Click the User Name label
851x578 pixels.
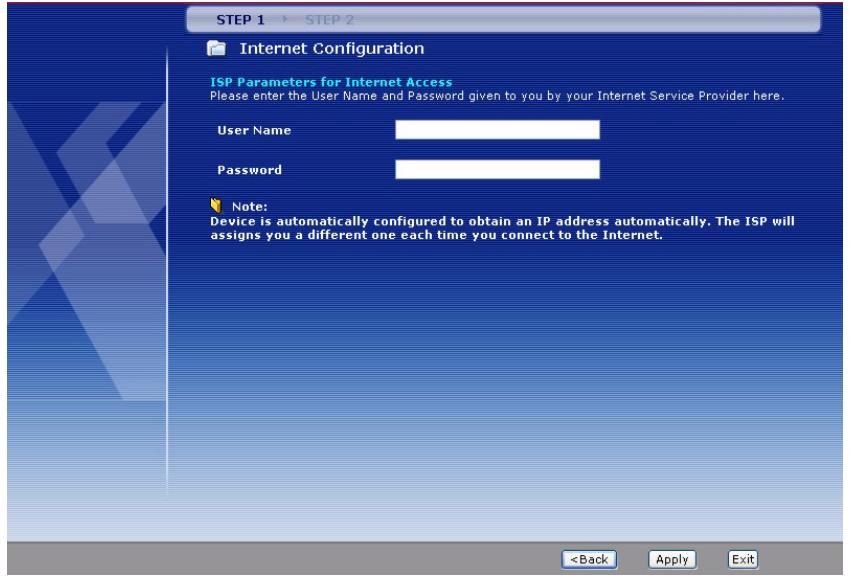coord(249,129)
